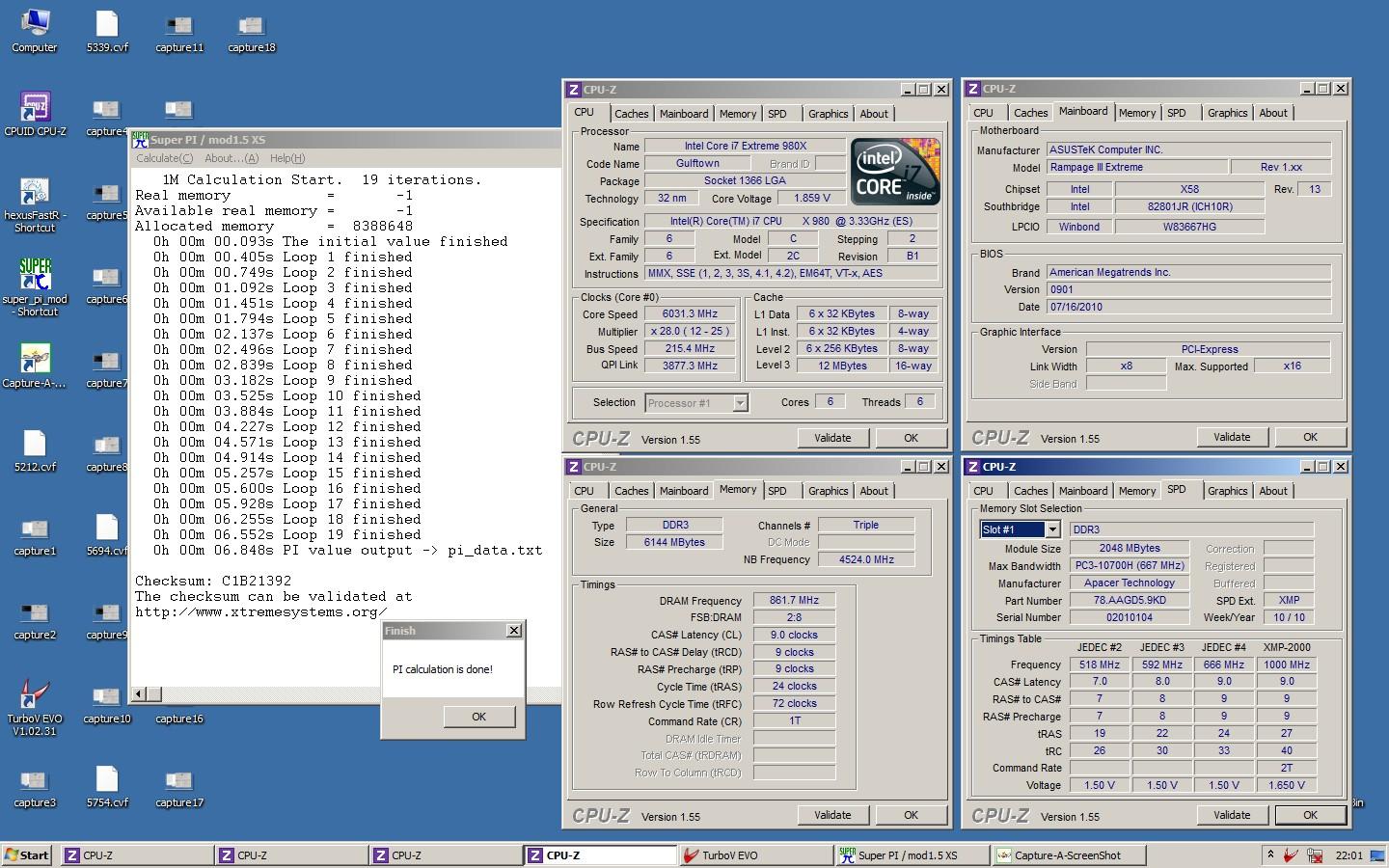Click OK in Mainboard window

1310,437
